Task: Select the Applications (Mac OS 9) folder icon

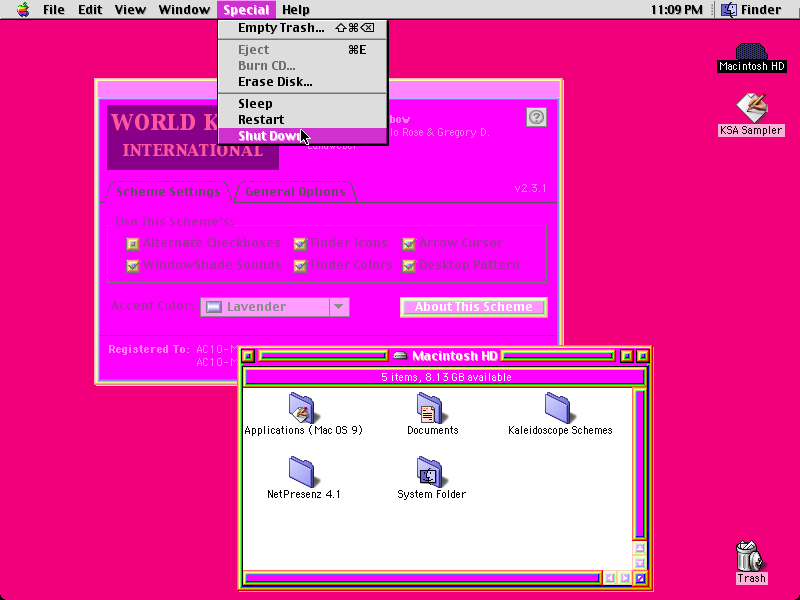Action: pyautogui.click(x=302, y=408)
